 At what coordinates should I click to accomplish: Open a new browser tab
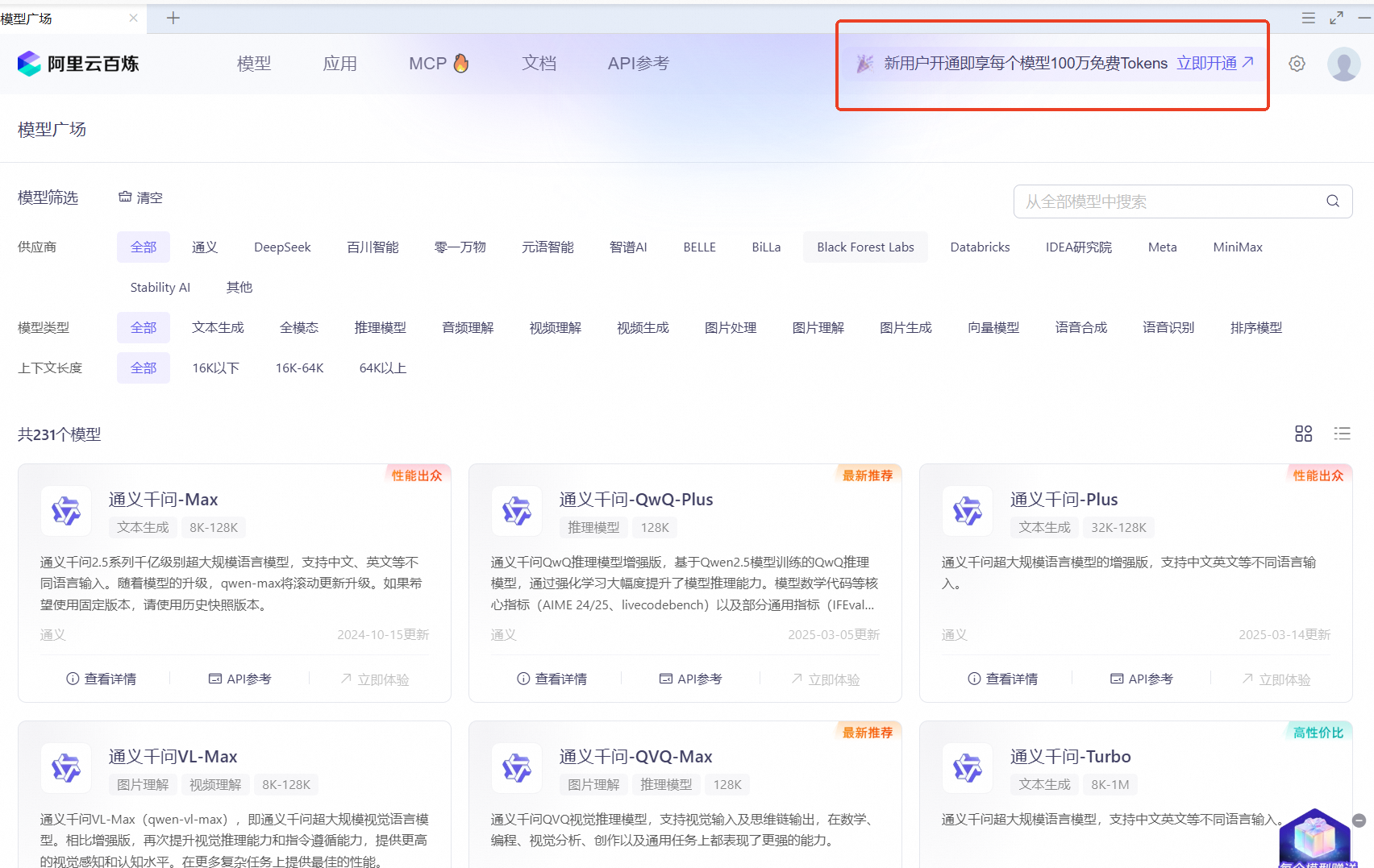pos(173,18)
